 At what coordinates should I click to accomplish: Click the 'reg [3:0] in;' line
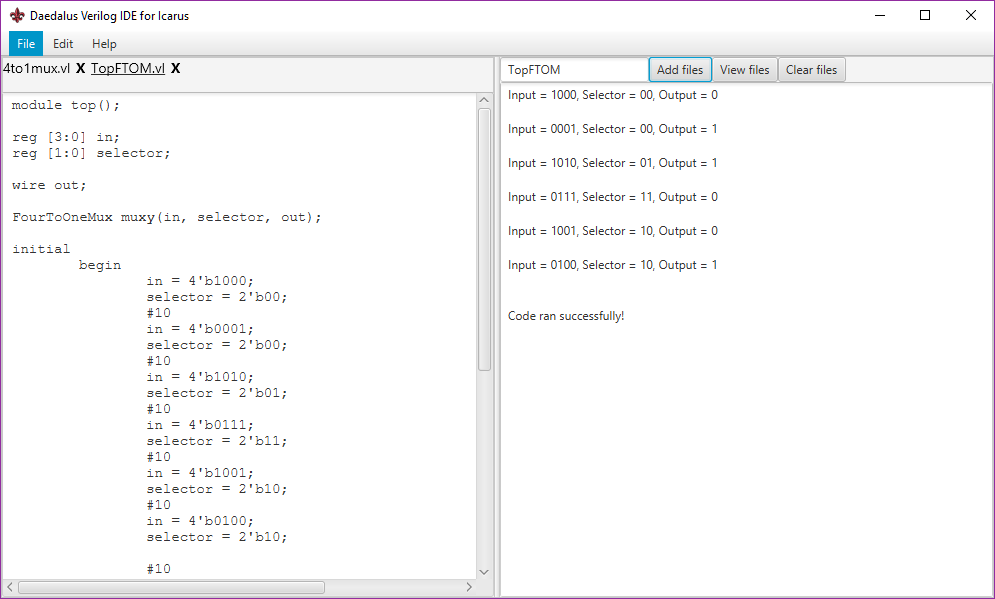[x=66, y=137]
